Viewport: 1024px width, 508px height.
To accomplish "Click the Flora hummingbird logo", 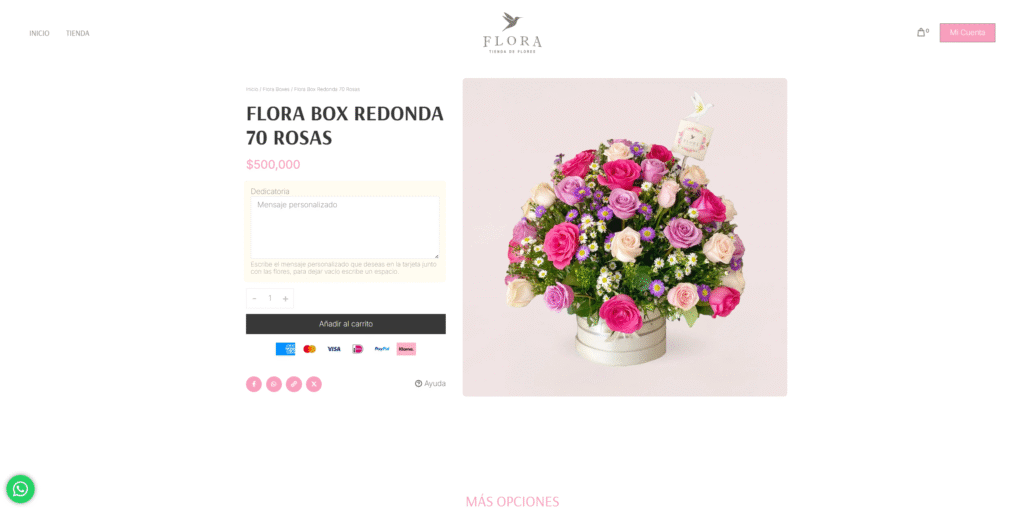I will (x=512, y=32).
